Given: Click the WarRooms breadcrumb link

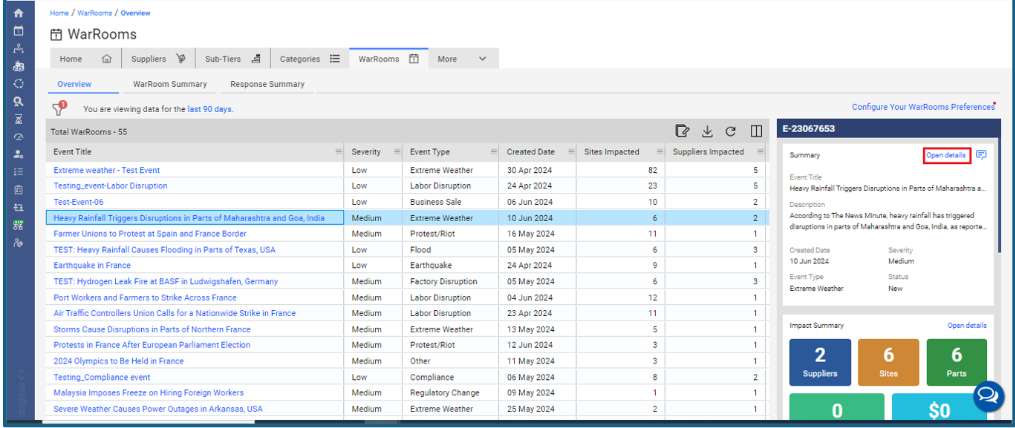Looking at the screenshot, I should [x=95, y=13].
